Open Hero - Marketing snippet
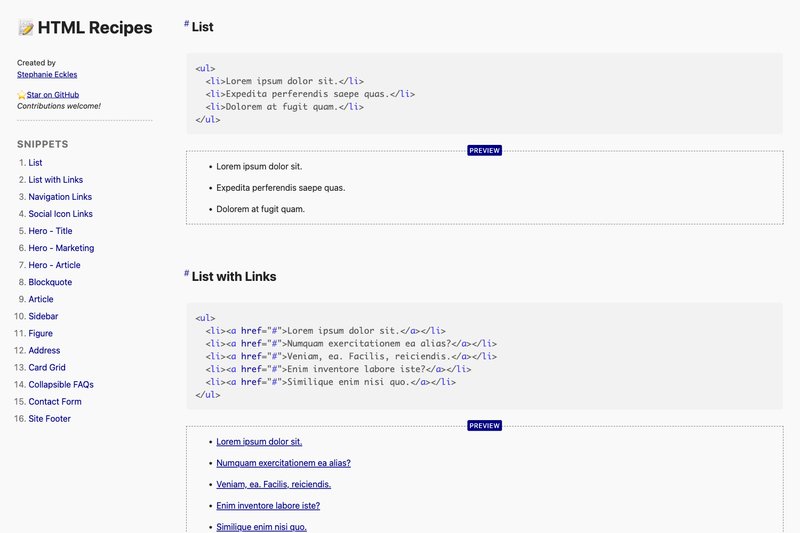The image size is (800, 533). pos(61,248)
